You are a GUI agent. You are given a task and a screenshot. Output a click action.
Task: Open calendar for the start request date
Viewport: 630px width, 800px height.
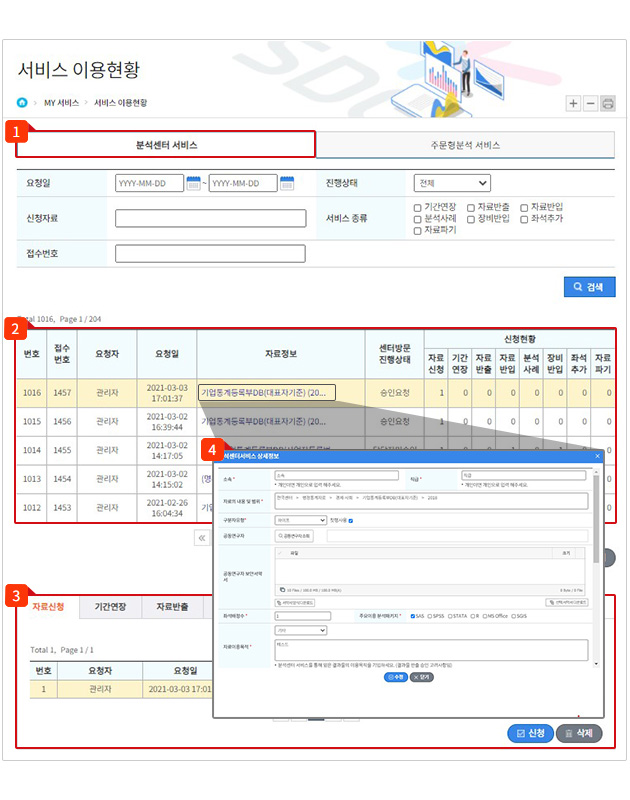[x=193, y=183]
